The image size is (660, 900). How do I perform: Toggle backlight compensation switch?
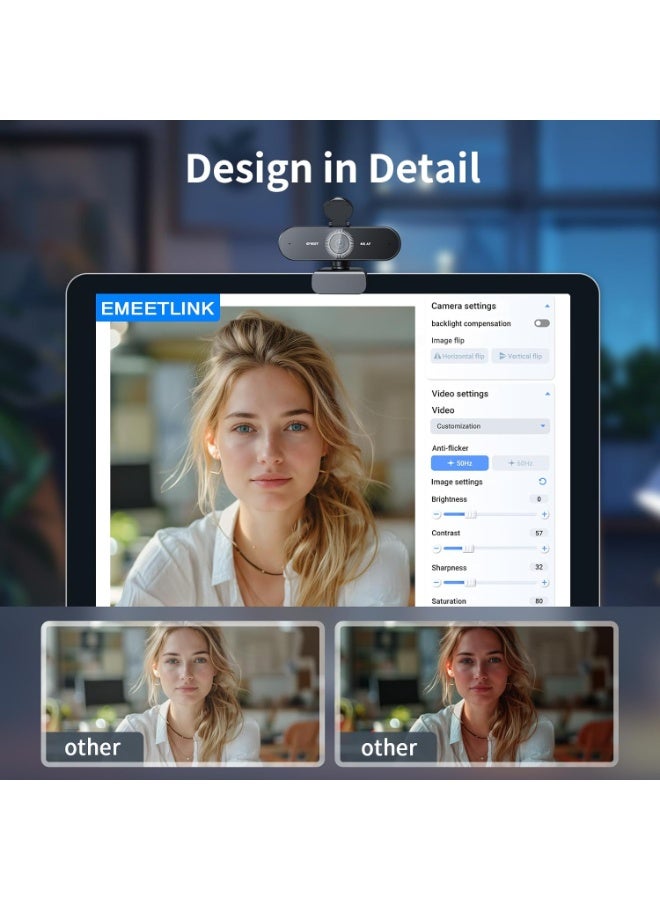(x=541, y=324)
